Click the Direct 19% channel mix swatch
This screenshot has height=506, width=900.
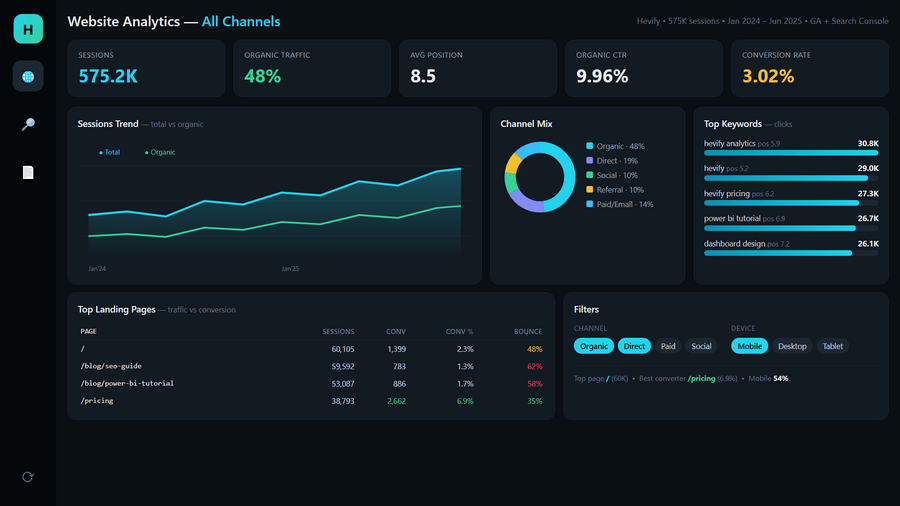point(589,161)
